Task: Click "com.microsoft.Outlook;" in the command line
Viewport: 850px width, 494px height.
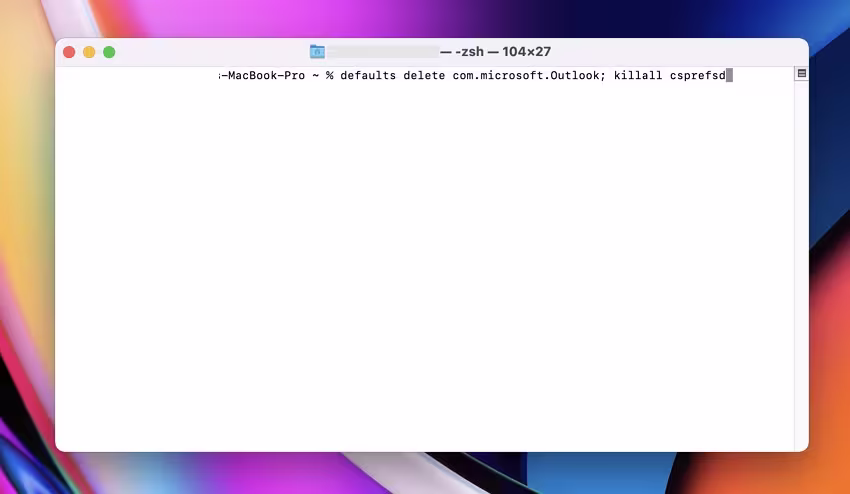Action: [529, 75]
